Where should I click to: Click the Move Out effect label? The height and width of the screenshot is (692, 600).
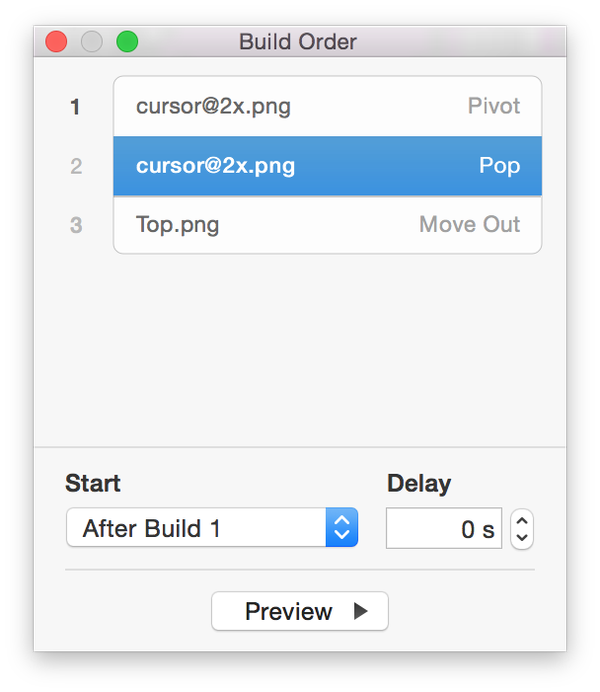click(469, 224)
